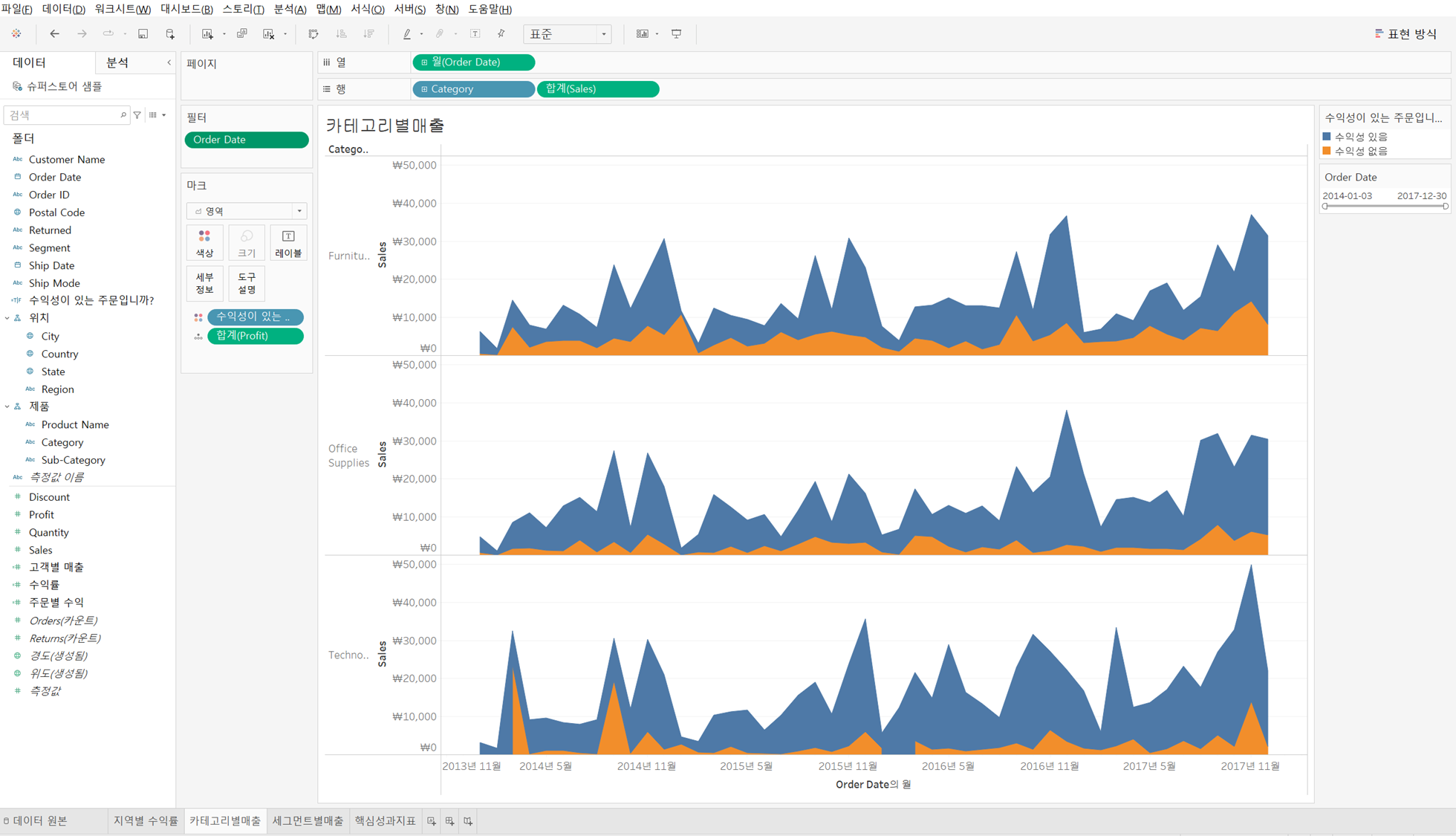Click the 도구 설명 marks button
1456x836 pixels.
click(246, 283)
